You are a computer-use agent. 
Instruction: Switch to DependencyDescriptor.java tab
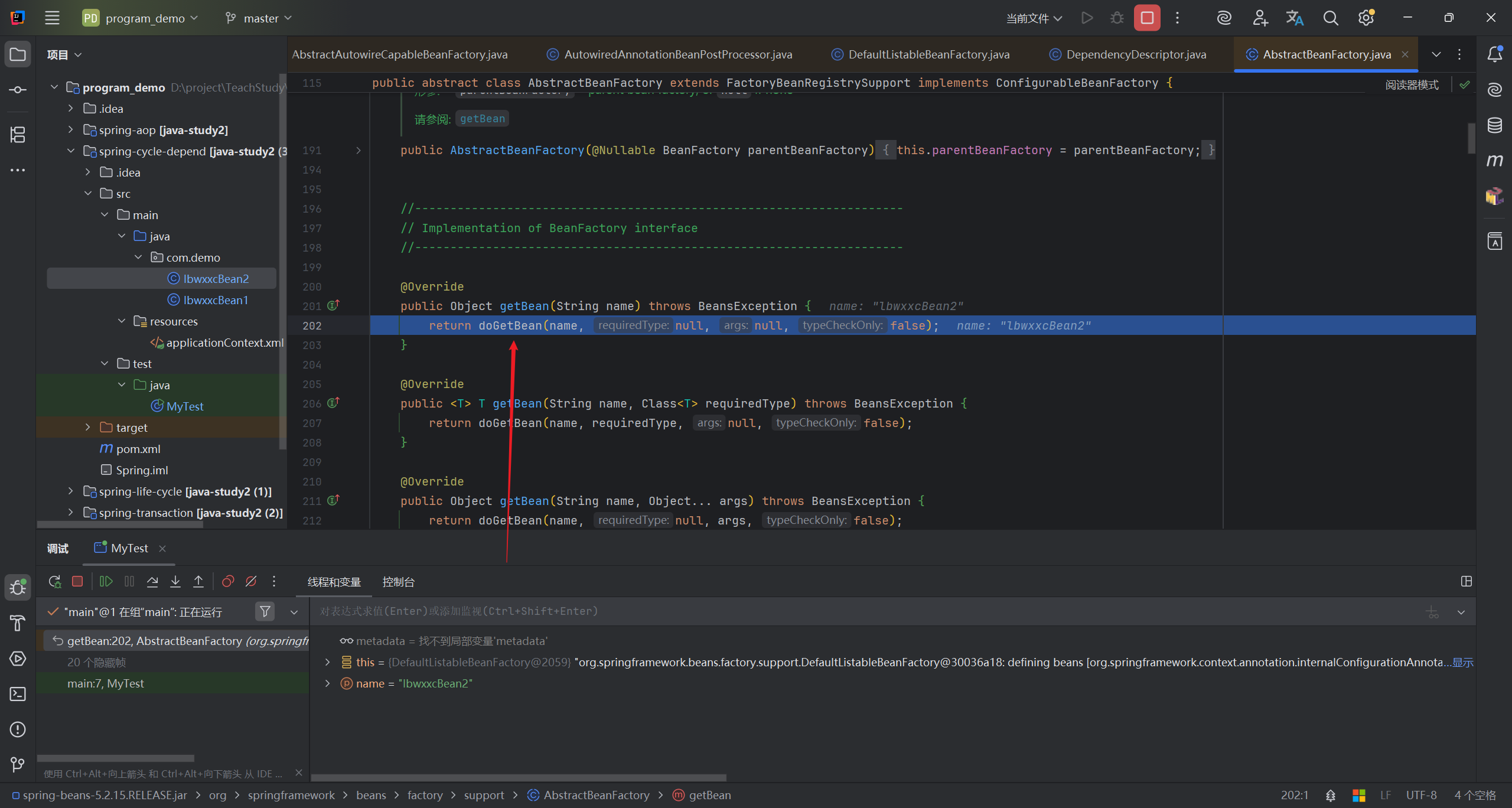1136,54
